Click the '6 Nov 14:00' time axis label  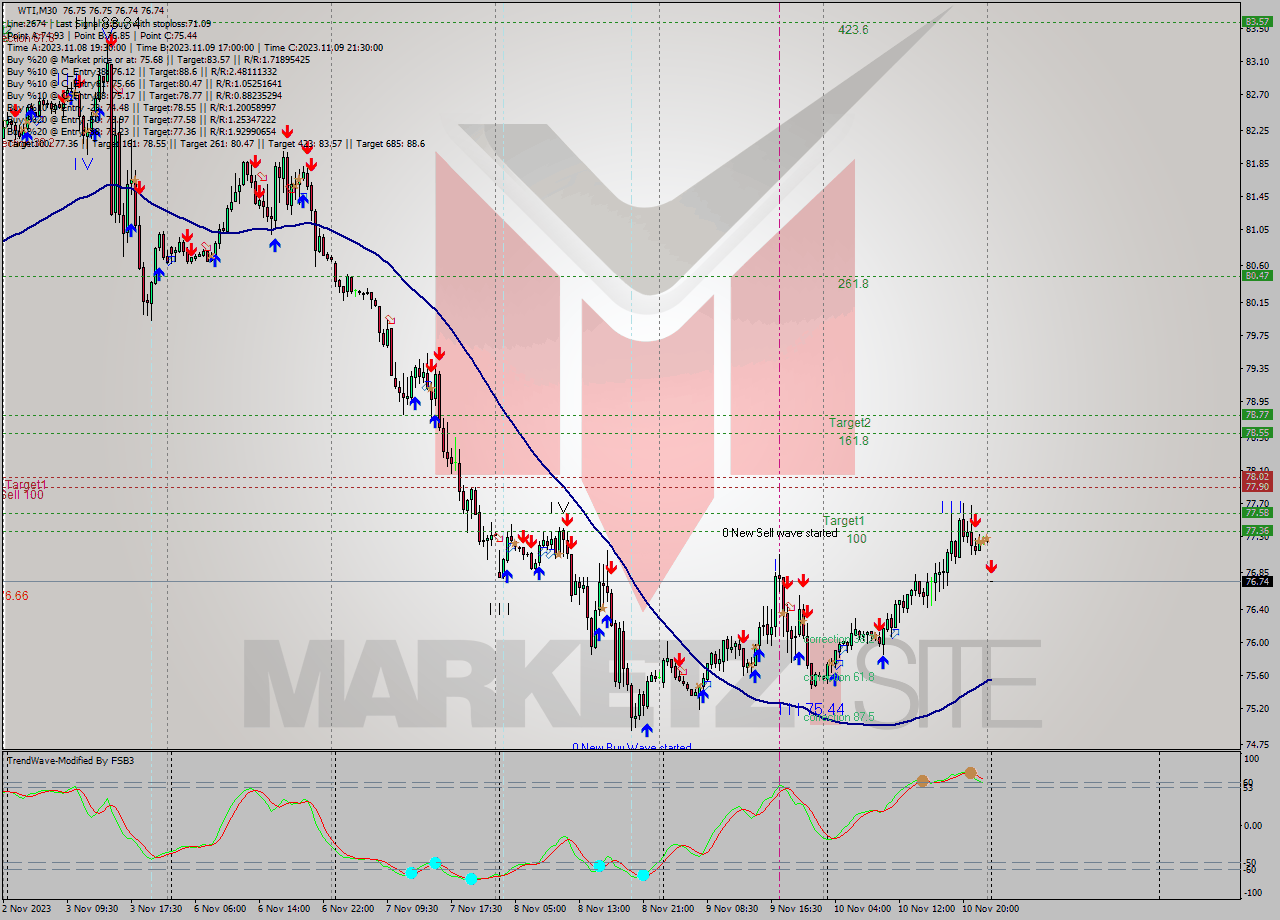[283, 909]
